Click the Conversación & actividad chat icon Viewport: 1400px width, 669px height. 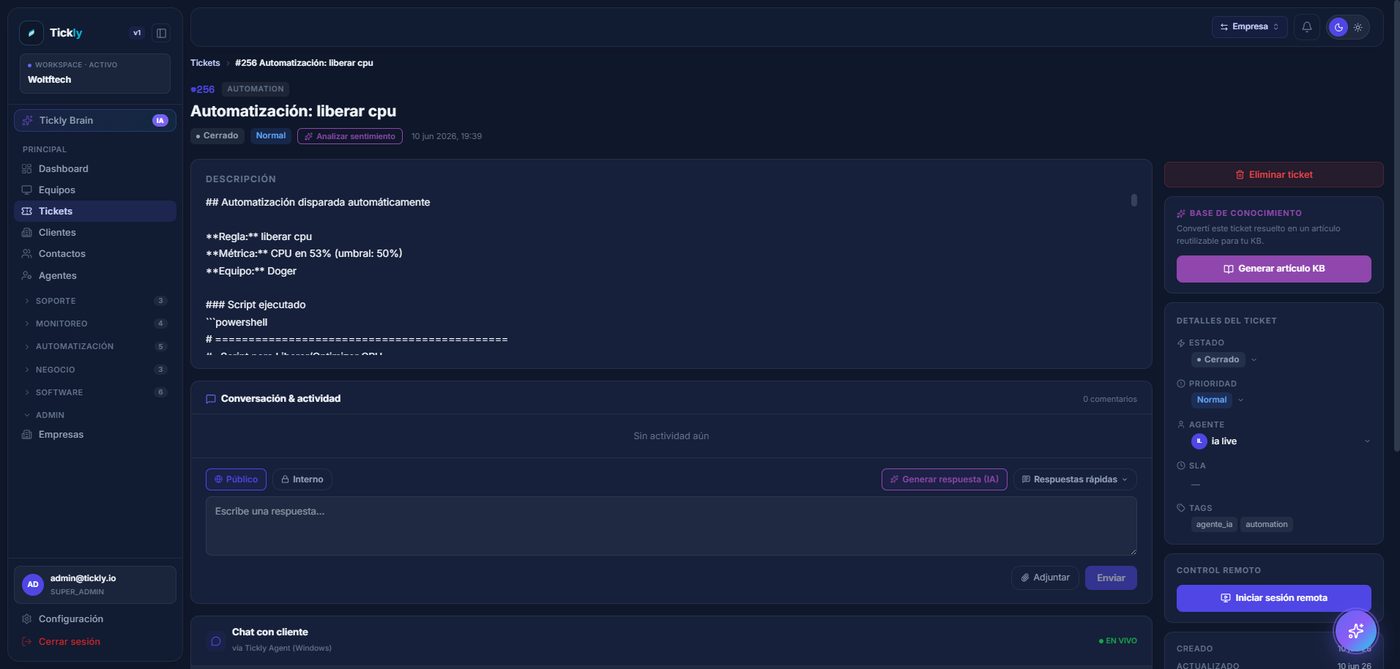[210, 399]
